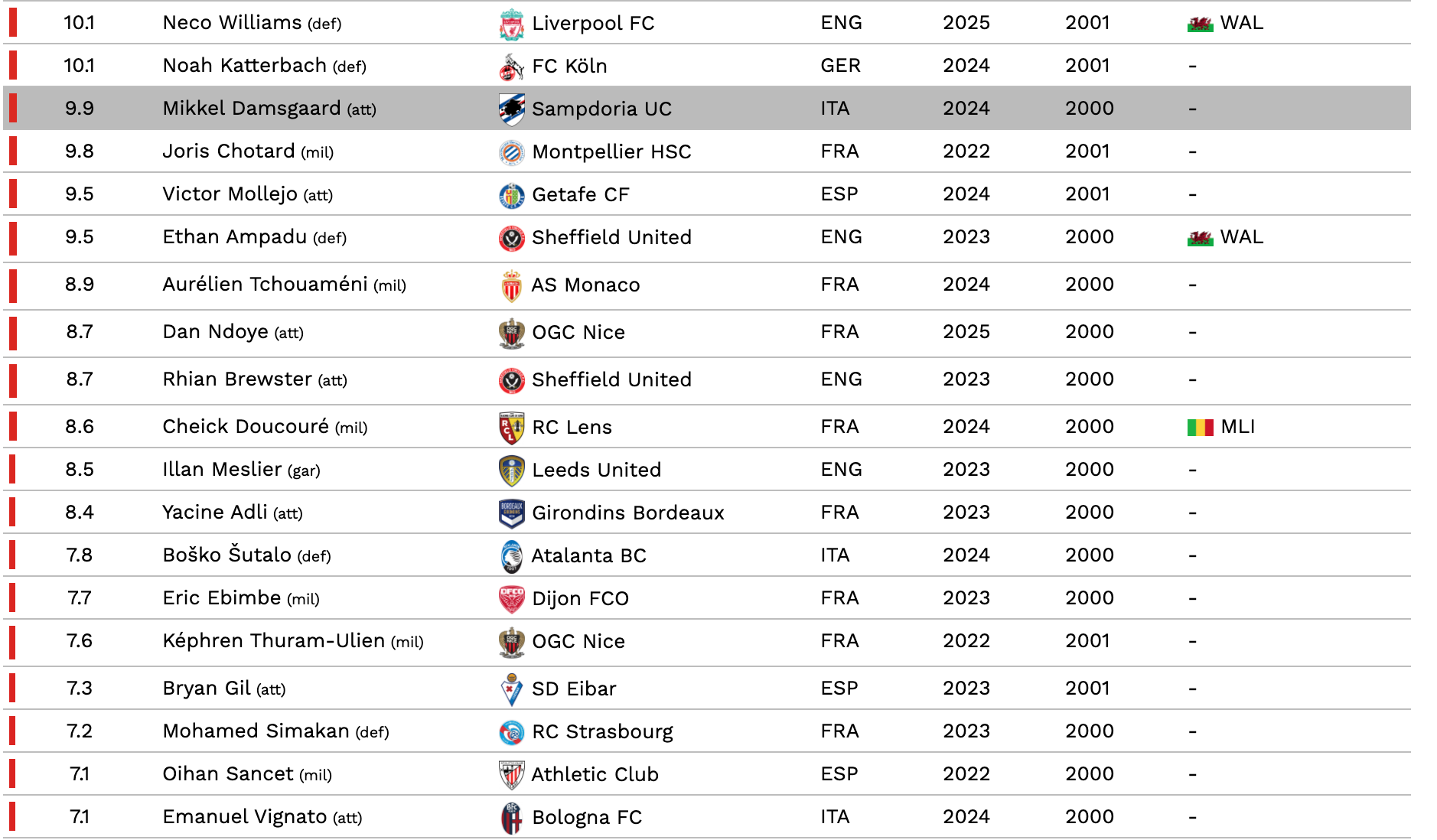Click the Montpellier HSC club name

coord(611,152)
